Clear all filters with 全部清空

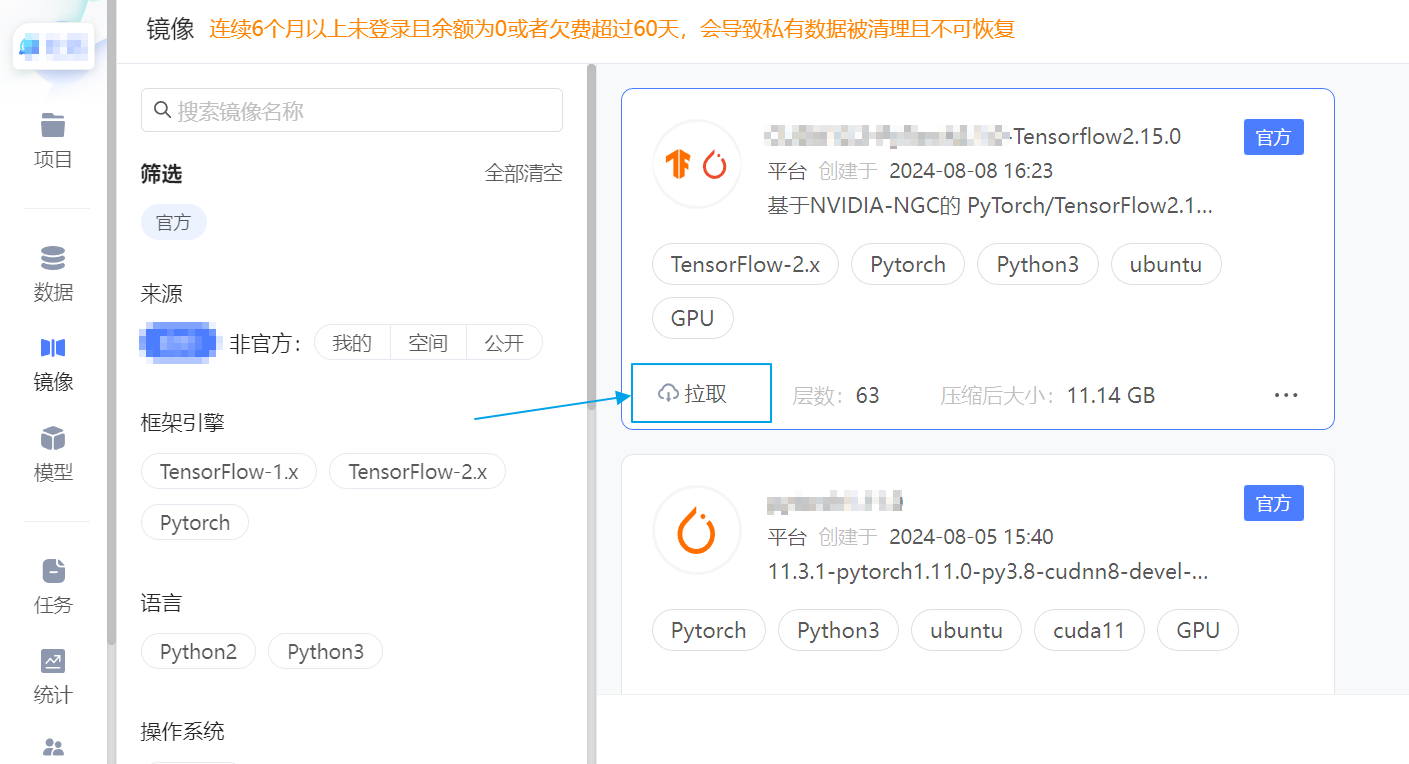pyautogui.click(x=523, y=172)
